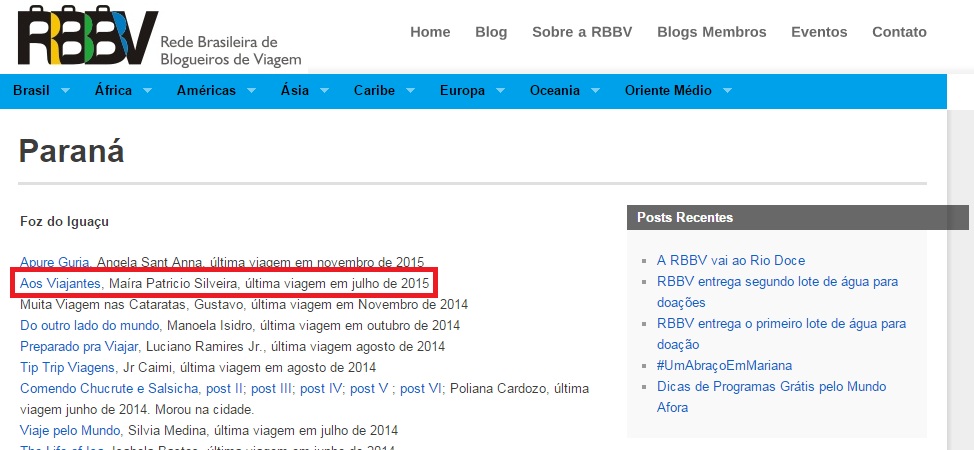Open the Home menu item

(430, 32)
